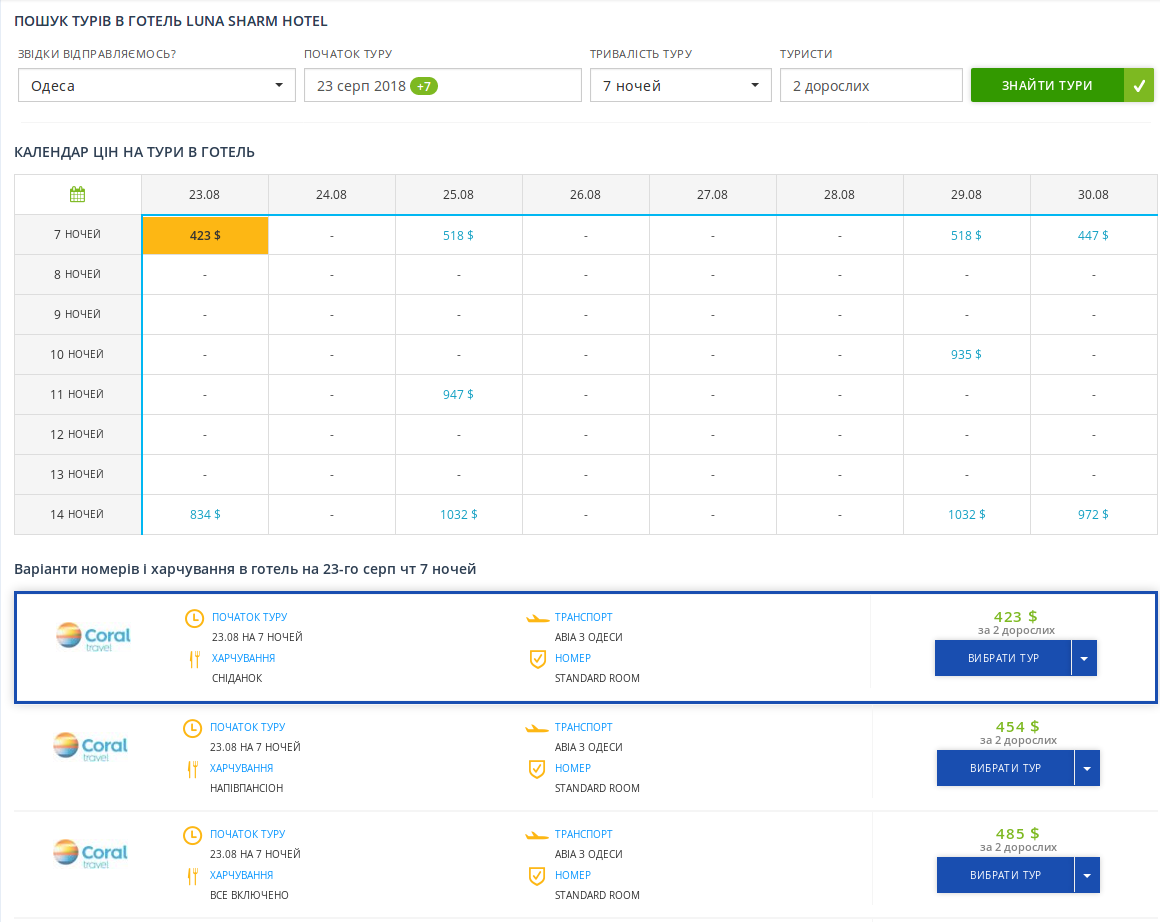Open the tour duration dropdown showing 7 ночей
Image resolution: width=1160 pixels, height=922 pixels.
(680, 86)
